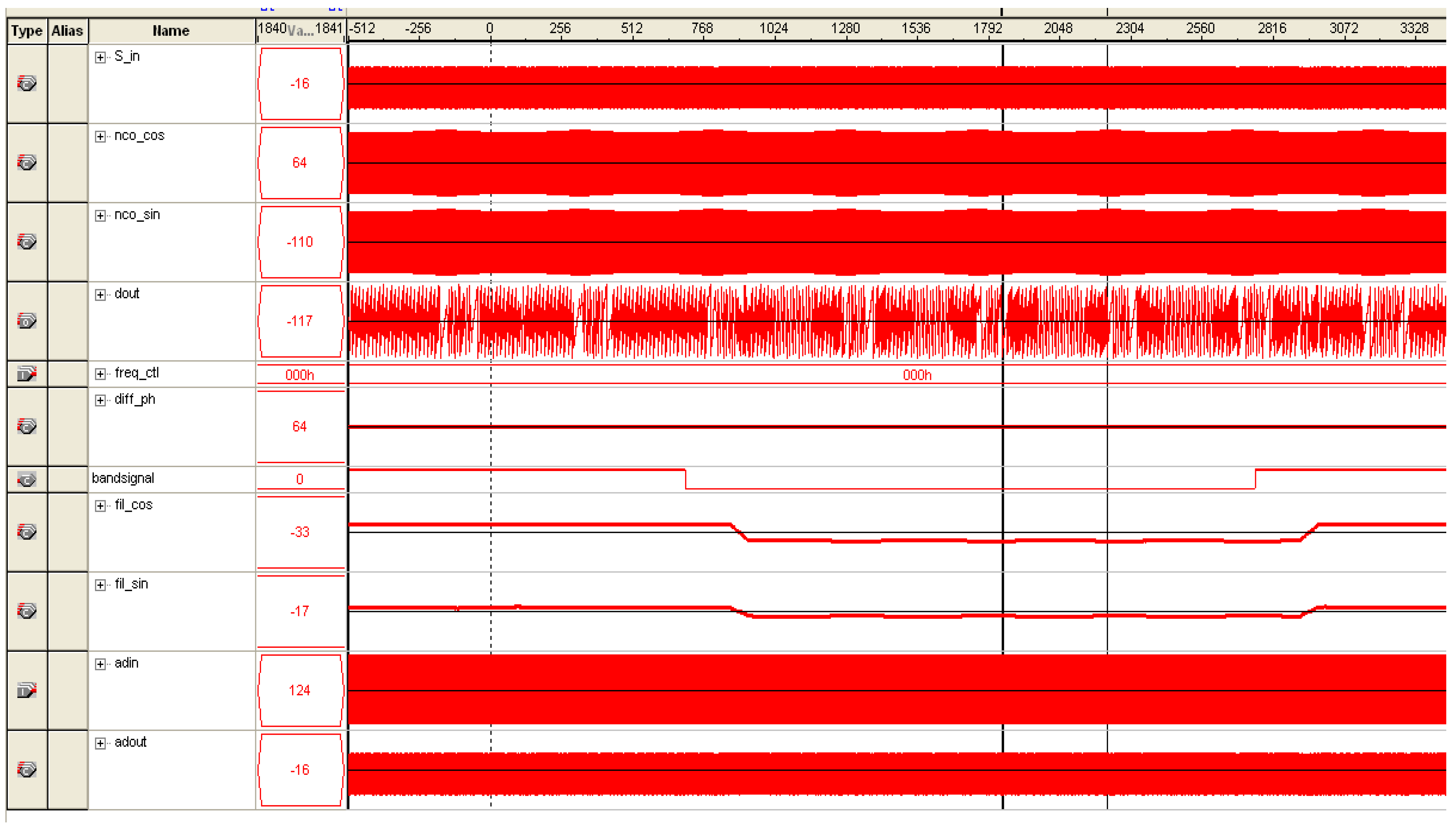Click the nco_cos signal type icon
Screen dimensions: 1456x826
click(x=27, y=163)
